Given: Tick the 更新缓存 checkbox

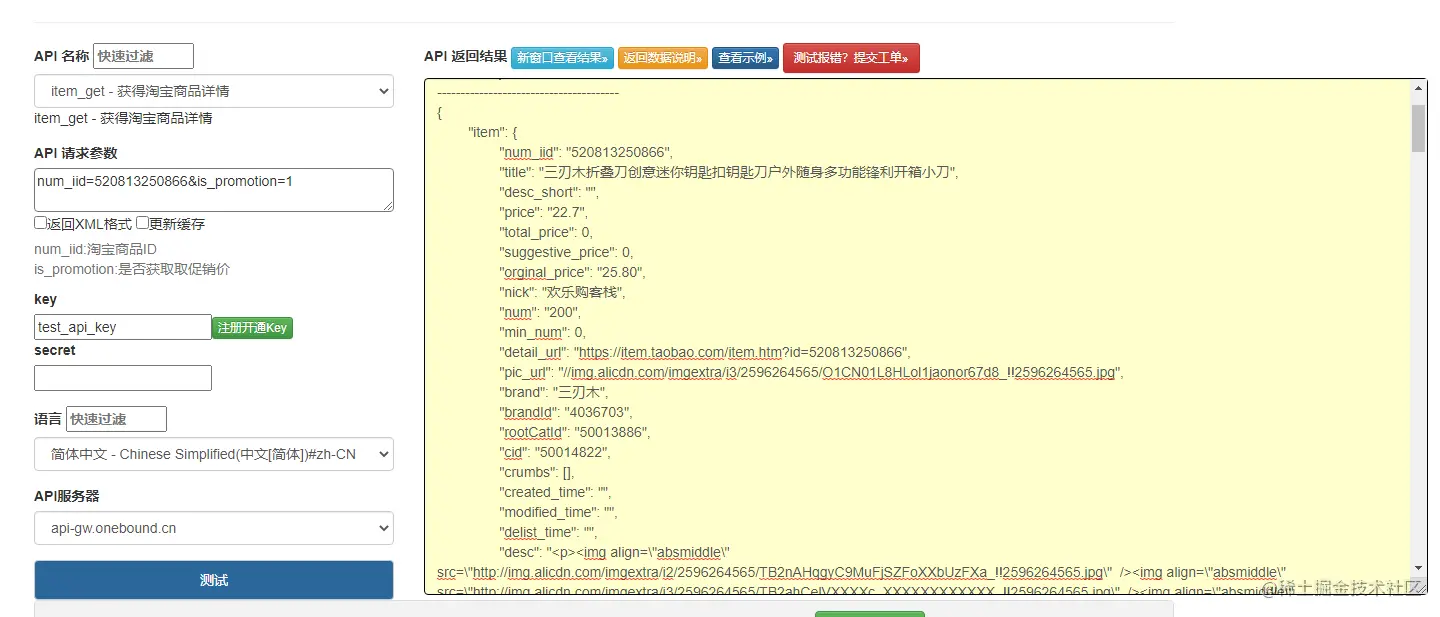Looking at the screenshot, I should (x=143, y=223).
